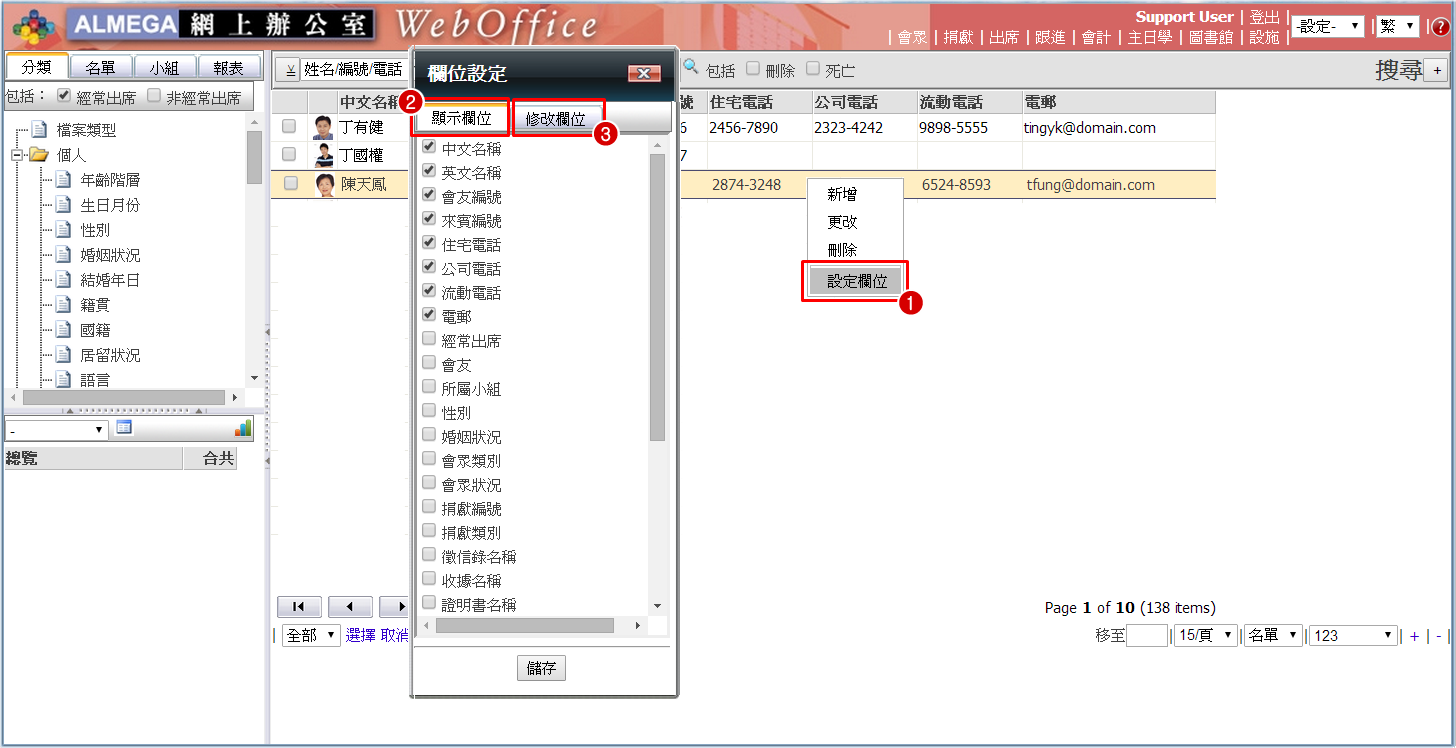Switch to the 修改欄位 tab

556,118
